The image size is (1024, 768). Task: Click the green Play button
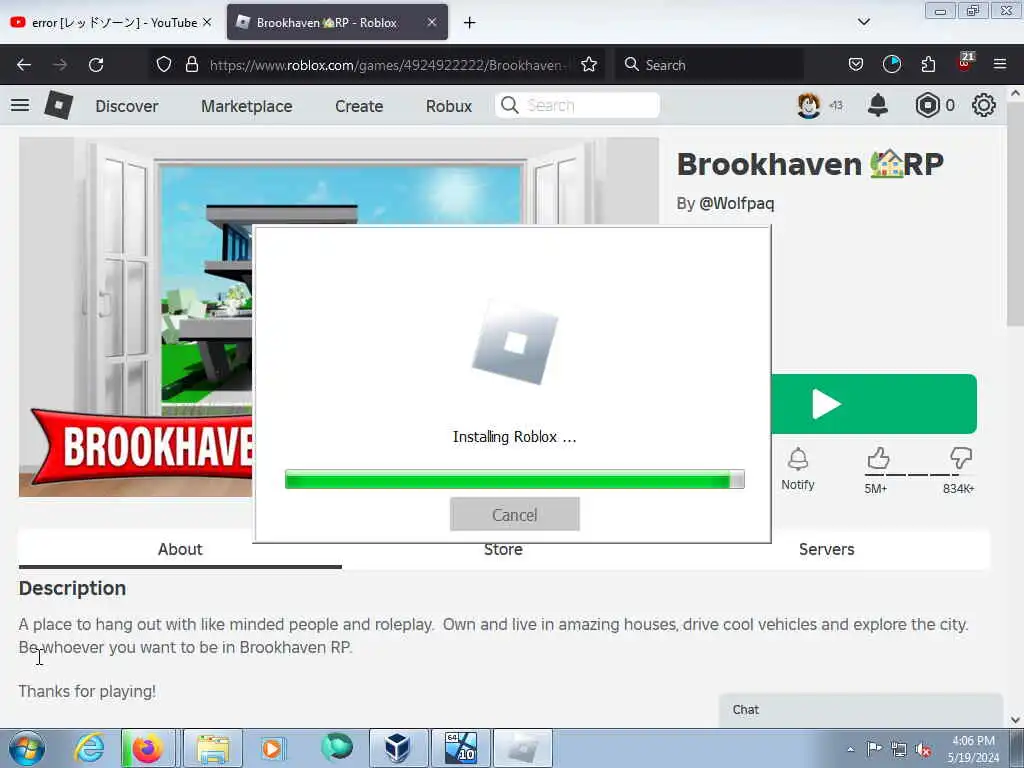click(x=874, y=404)
